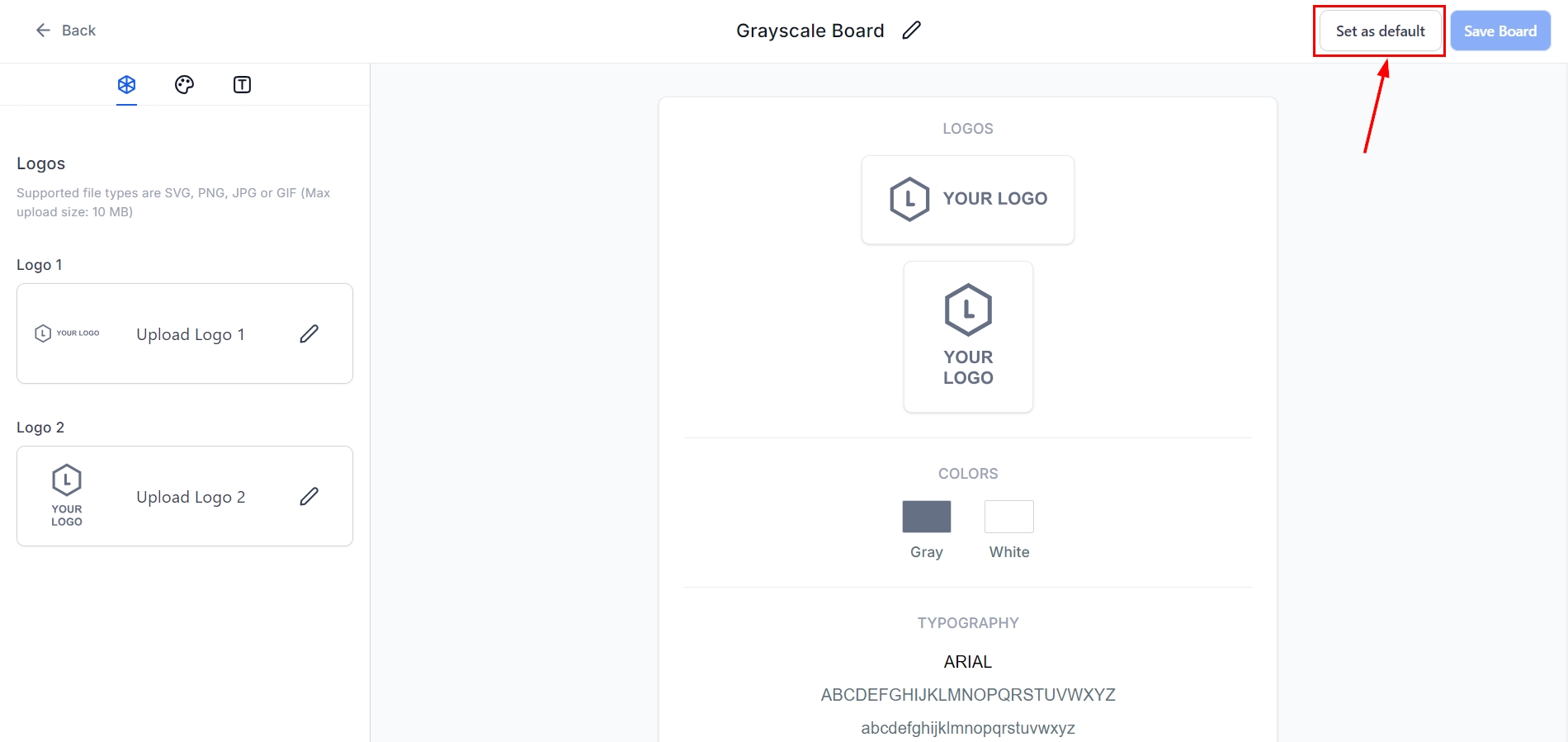
Task: Edit the Grayscale Board name with pencil icon
Action: [911, 31]
